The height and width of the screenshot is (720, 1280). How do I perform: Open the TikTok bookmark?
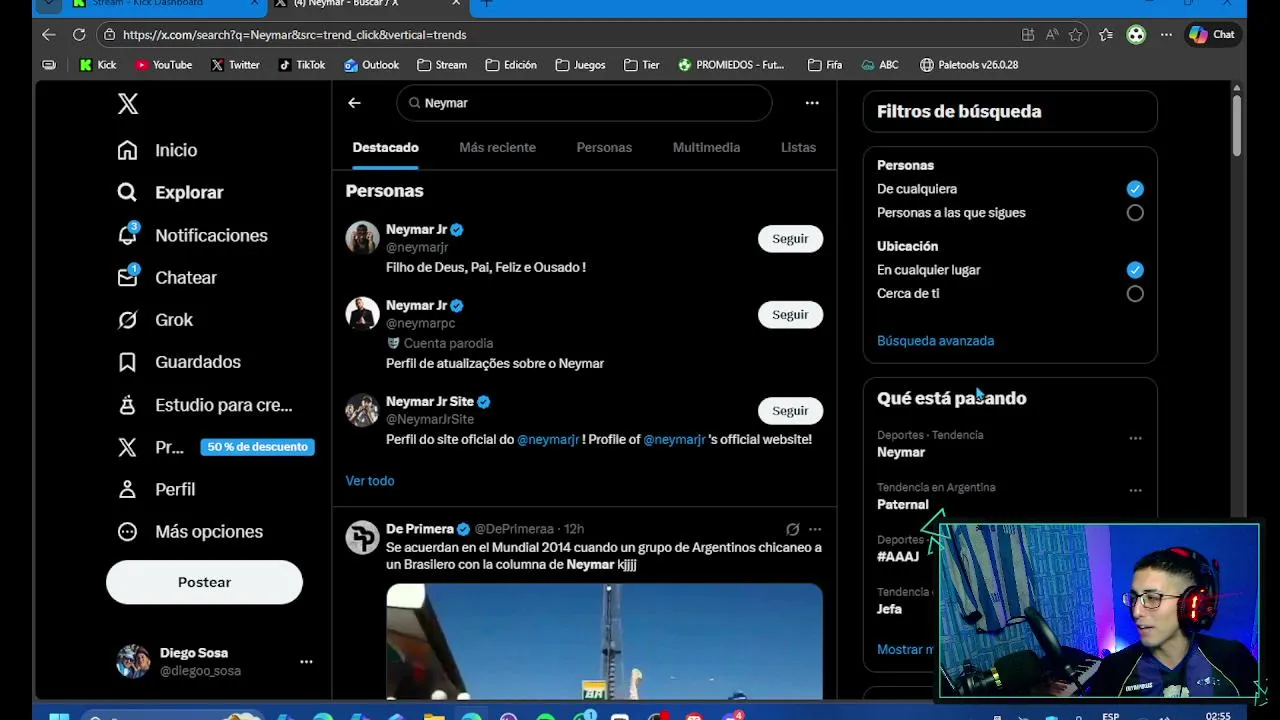coord(301,65)
